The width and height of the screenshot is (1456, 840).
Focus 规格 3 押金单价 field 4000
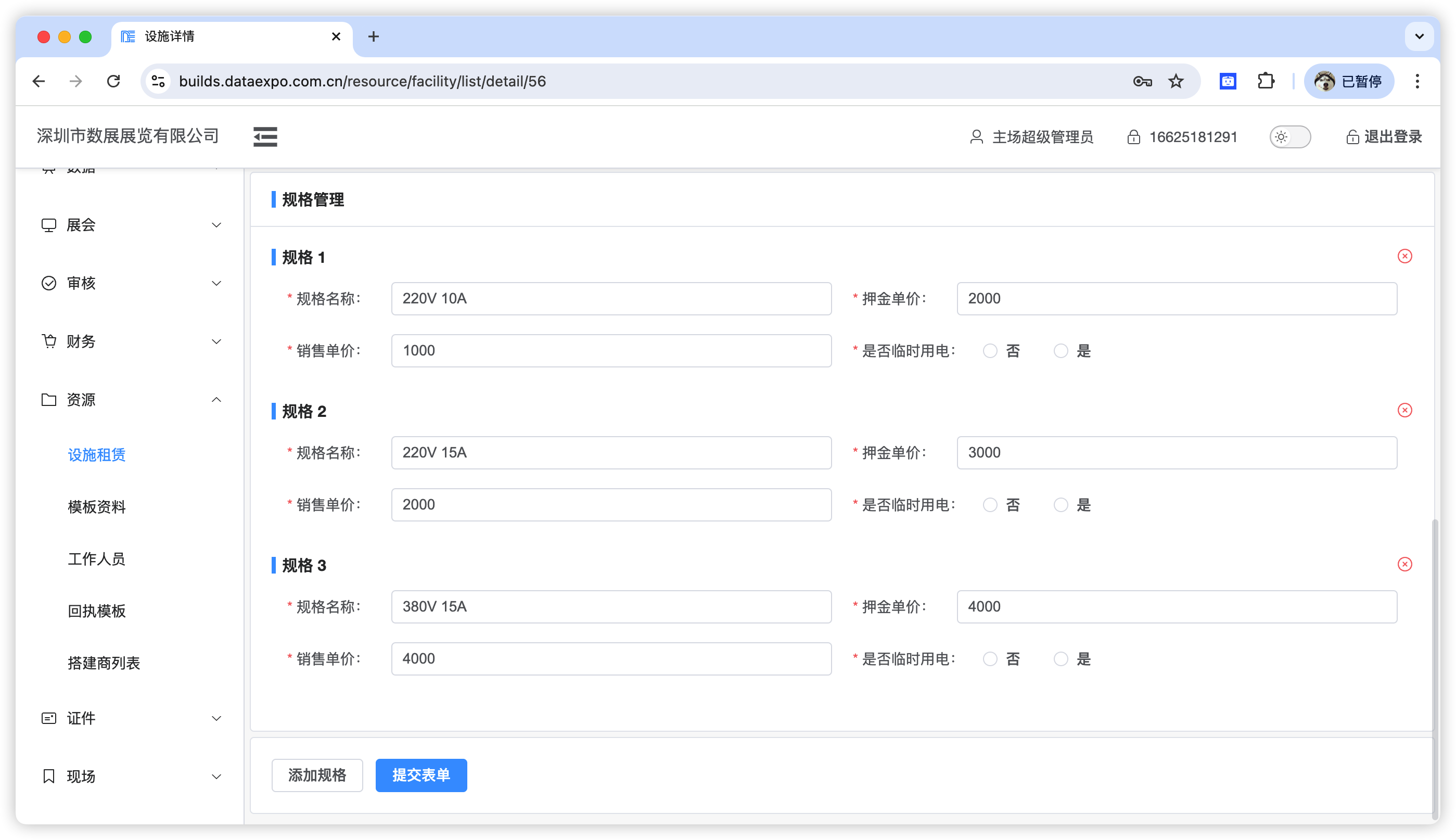[x=1177, y=607]
